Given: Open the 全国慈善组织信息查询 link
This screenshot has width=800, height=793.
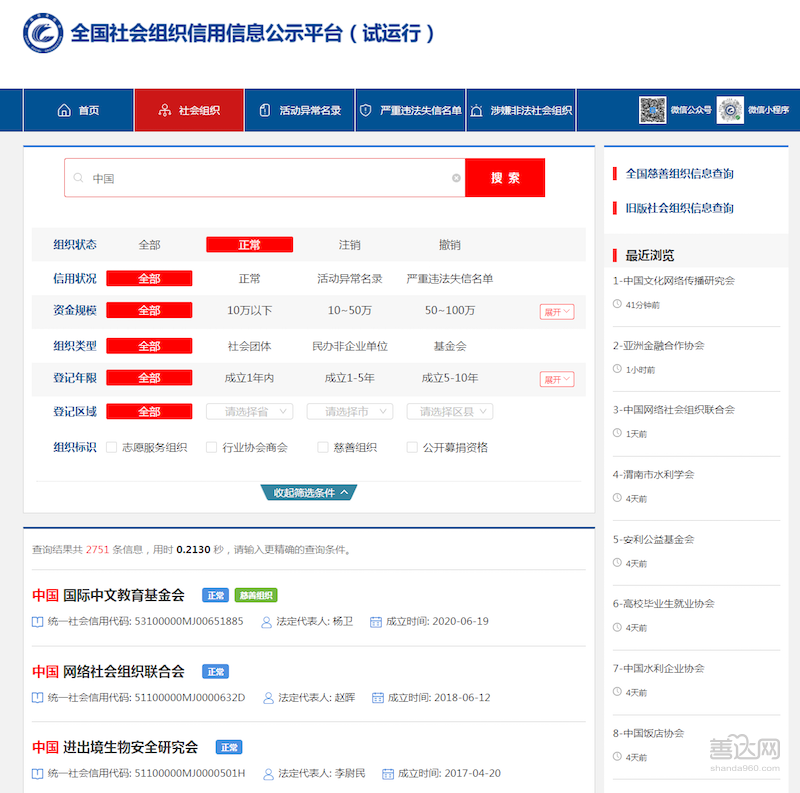Looking at the screenshot, I should [679, 174].
